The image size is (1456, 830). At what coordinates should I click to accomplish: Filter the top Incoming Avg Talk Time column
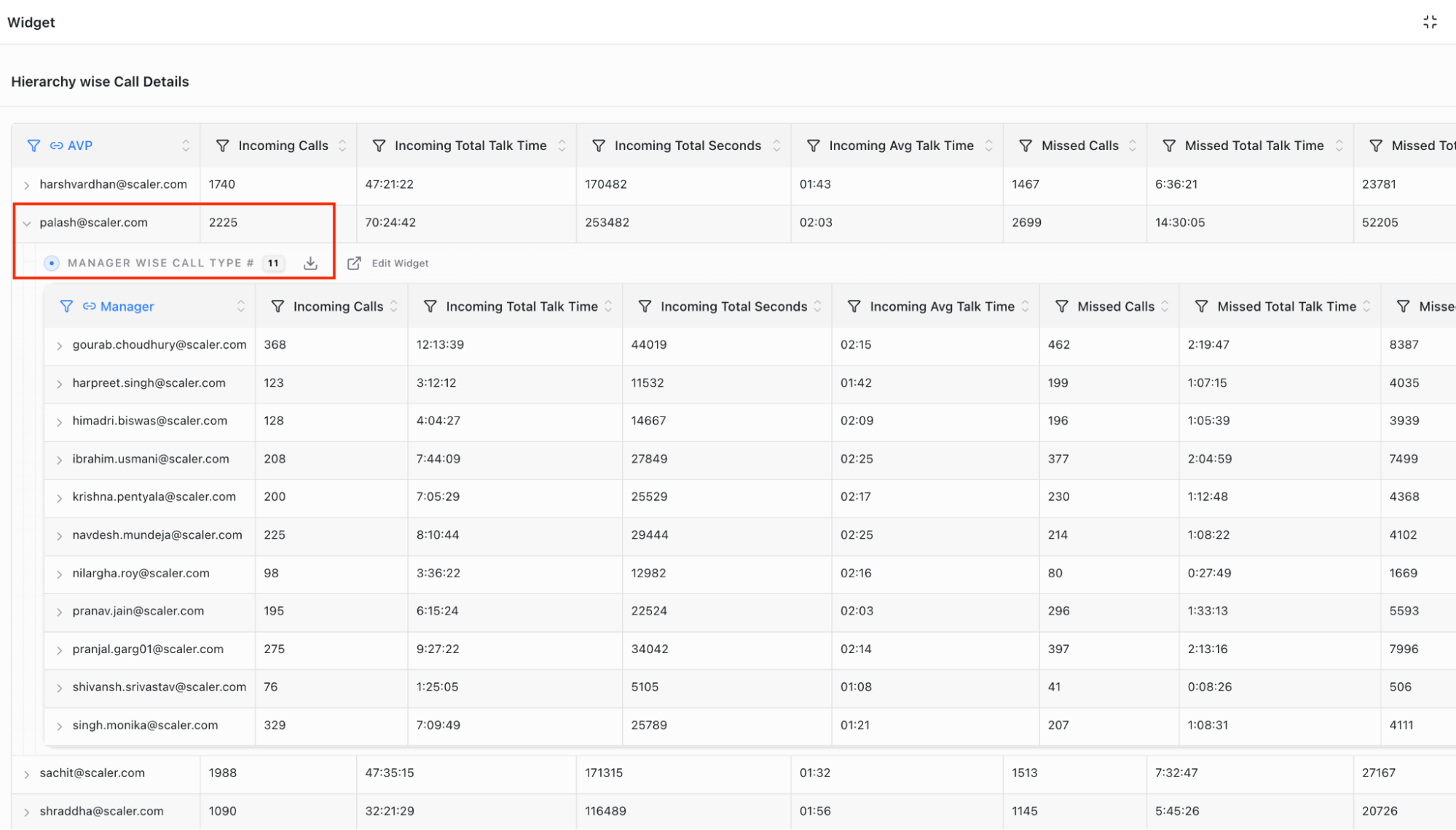(x=814, y=146)
